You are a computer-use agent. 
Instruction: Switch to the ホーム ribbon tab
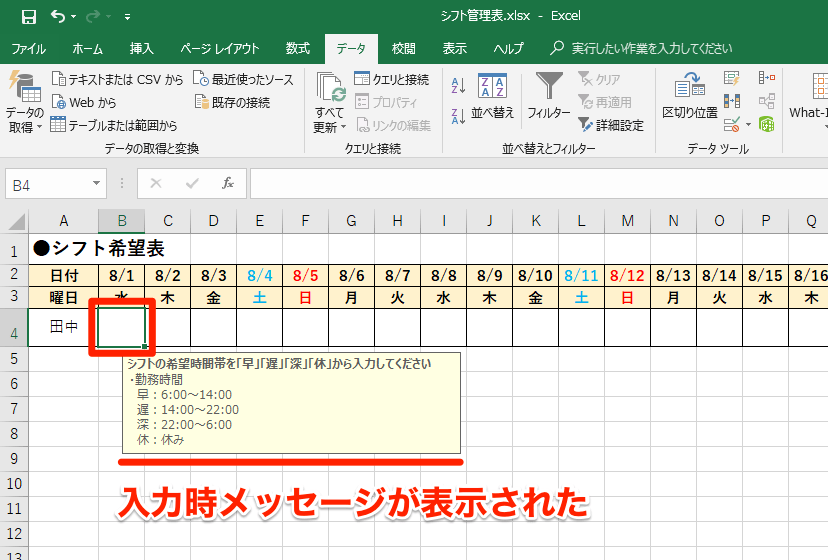(88, 49)
